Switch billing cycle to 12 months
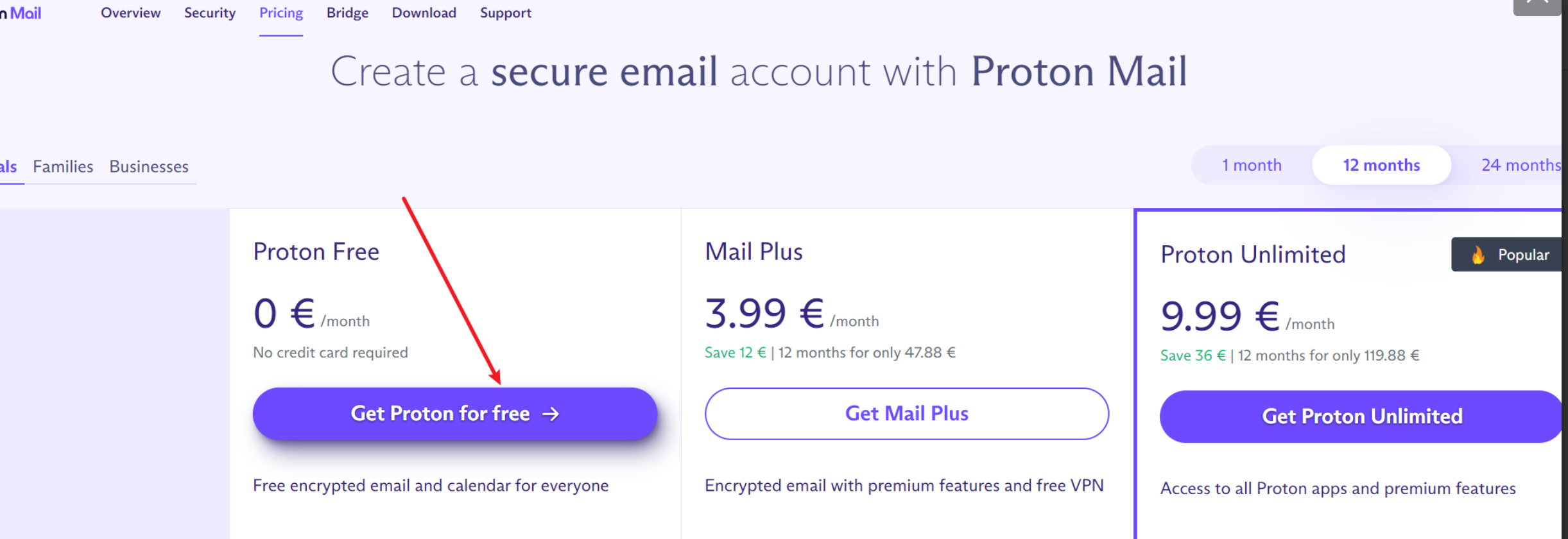Screen dimensions: 1568x539 1381,166
